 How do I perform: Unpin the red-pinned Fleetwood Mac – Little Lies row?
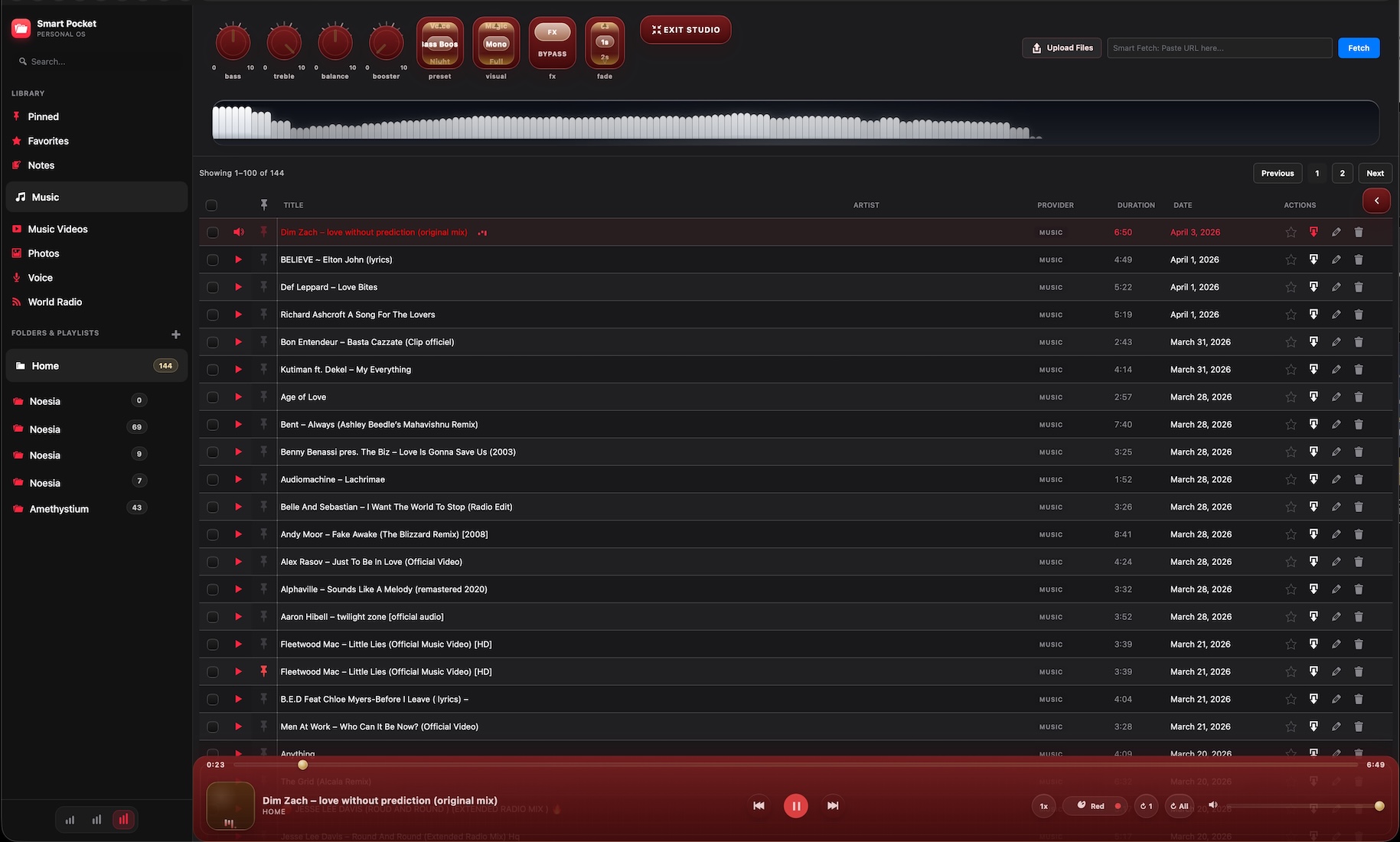[263, 671]
